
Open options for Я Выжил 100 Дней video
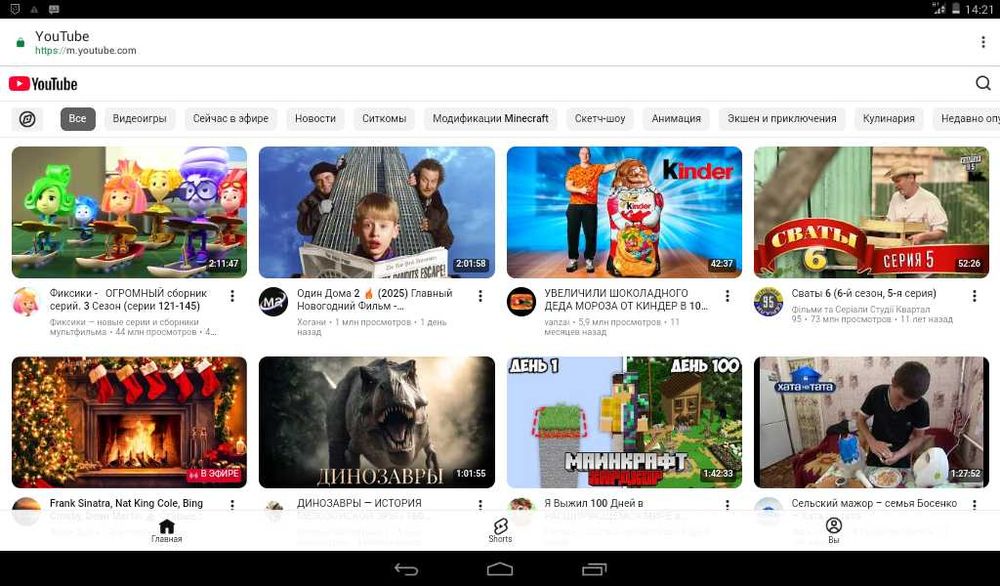[727, 505]
